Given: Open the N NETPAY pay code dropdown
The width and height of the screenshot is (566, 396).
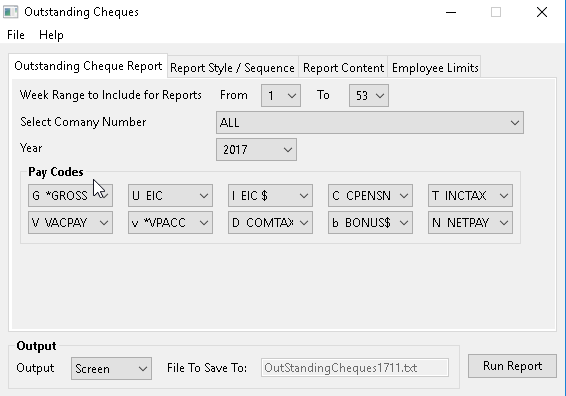Looking at the screenshot, I should 470,223.
